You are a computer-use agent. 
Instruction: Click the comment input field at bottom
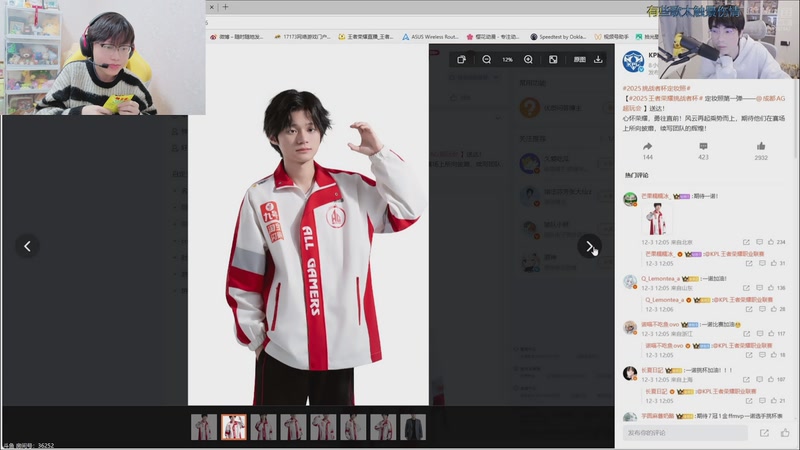[x=685, y=433]
